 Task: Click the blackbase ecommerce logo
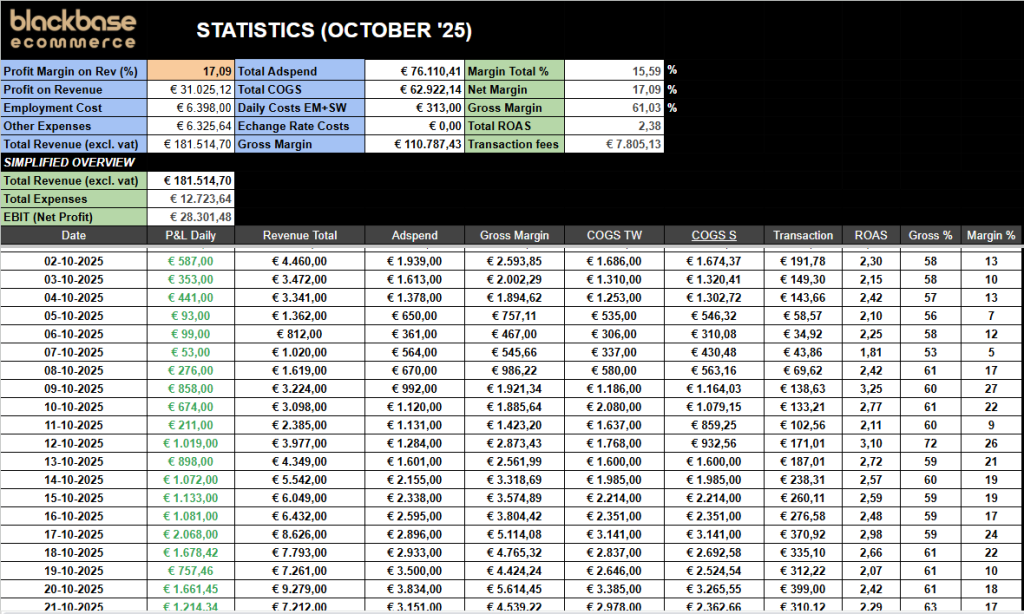tap(72, 27)
